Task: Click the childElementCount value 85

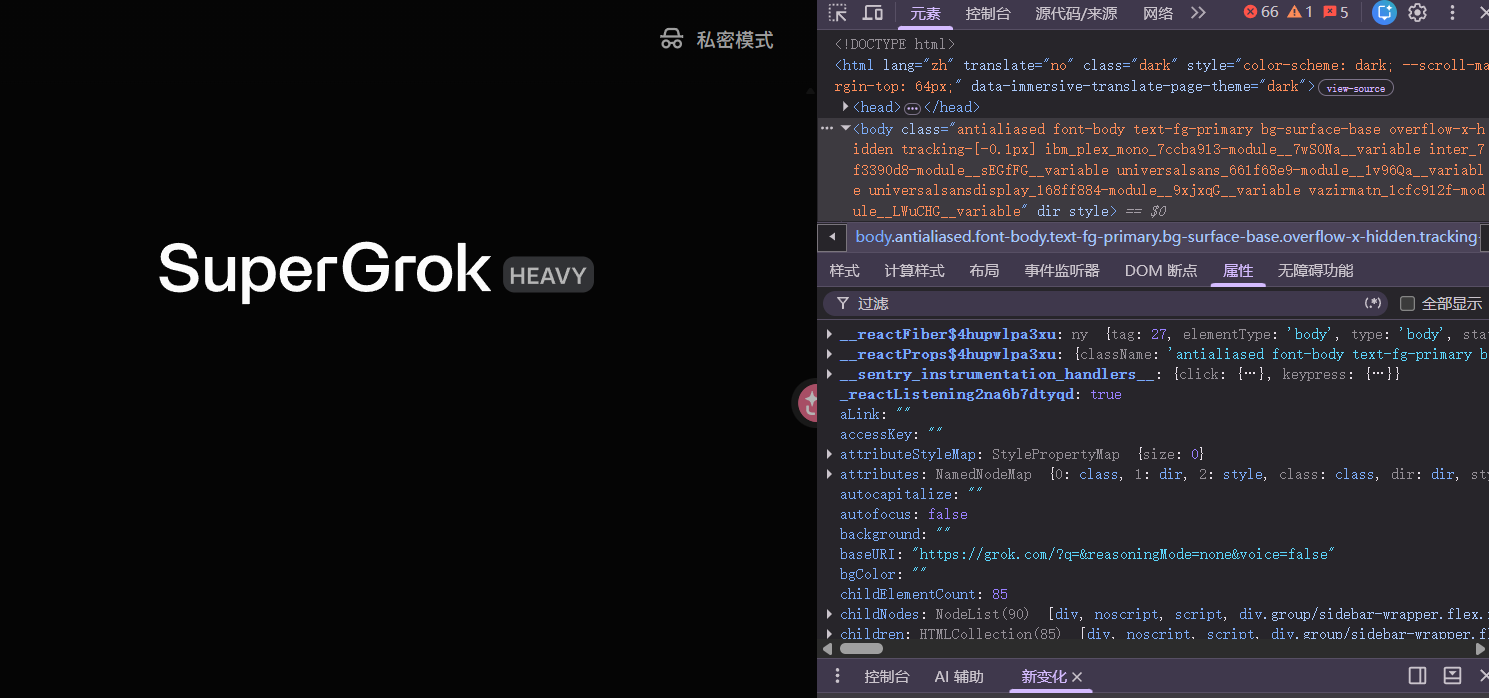Action: [x=1000, y=594]
